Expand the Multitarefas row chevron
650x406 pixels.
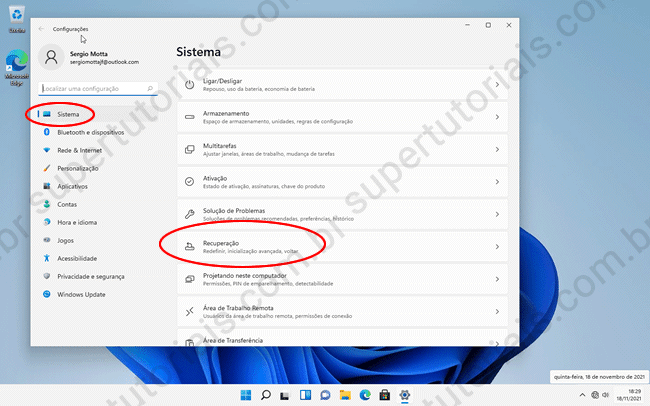pyautogui.click(x=497, y=149)
